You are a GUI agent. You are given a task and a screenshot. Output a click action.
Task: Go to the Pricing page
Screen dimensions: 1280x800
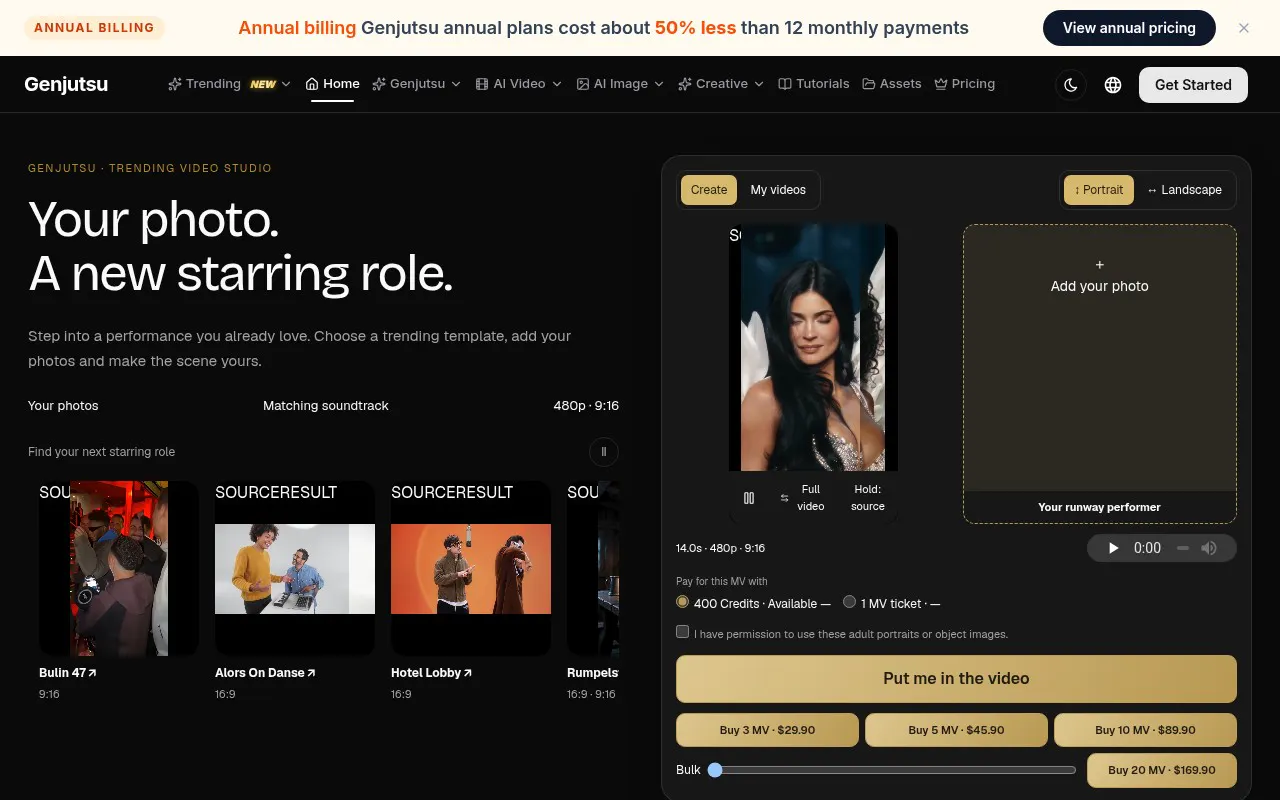point(965,84)
